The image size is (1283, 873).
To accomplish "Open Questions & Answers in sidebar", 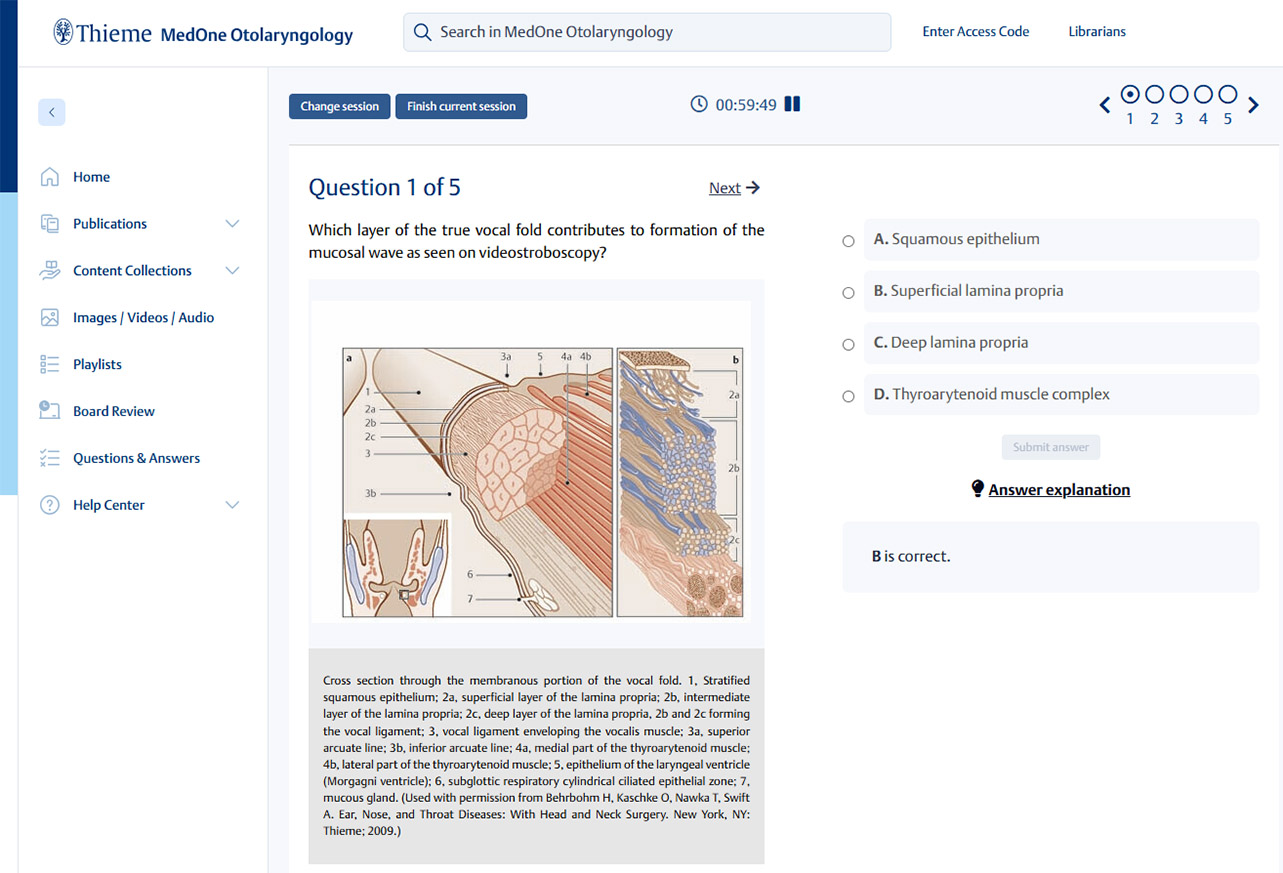I will (x=136, y=458).
